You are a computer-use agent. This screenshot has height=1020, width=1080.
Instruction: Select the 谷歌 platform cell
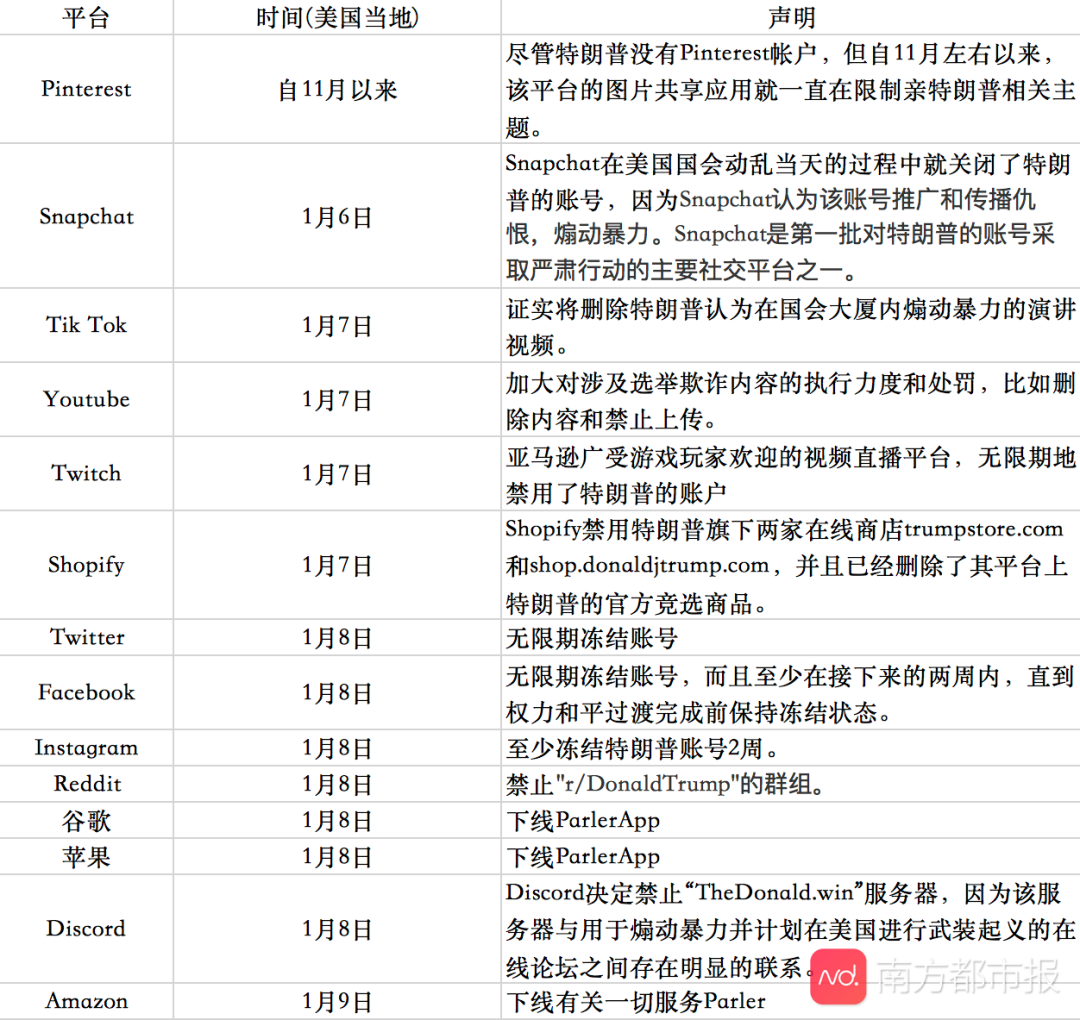pyautogui.click(x=86, y=820)
